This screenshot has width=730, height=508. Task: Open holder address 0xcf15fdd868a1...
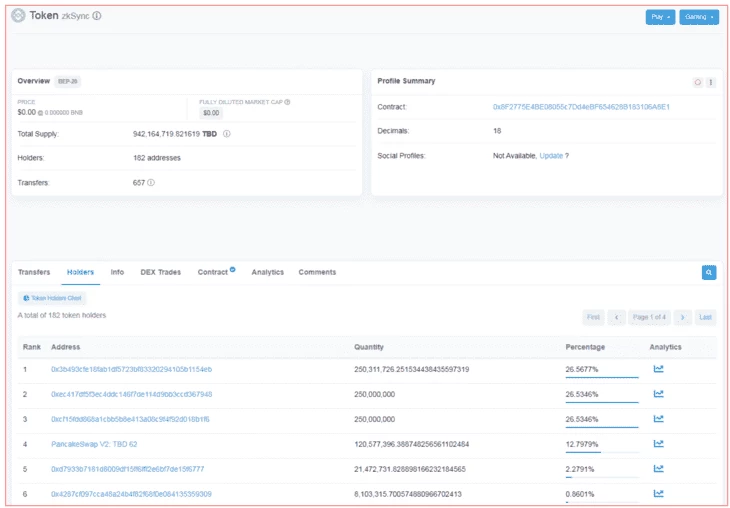coord(130,419)
